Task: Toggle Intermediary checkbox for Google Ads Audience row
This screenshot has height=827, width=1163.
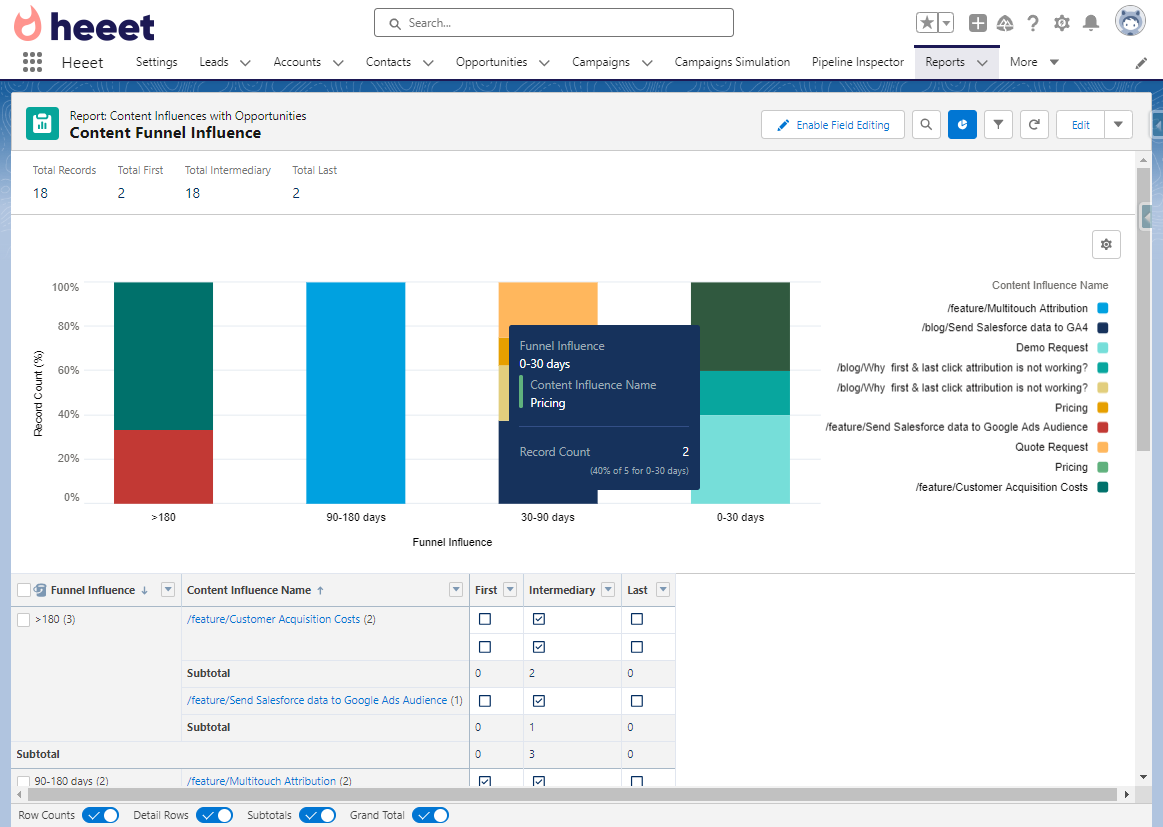Action: point(538,701)
